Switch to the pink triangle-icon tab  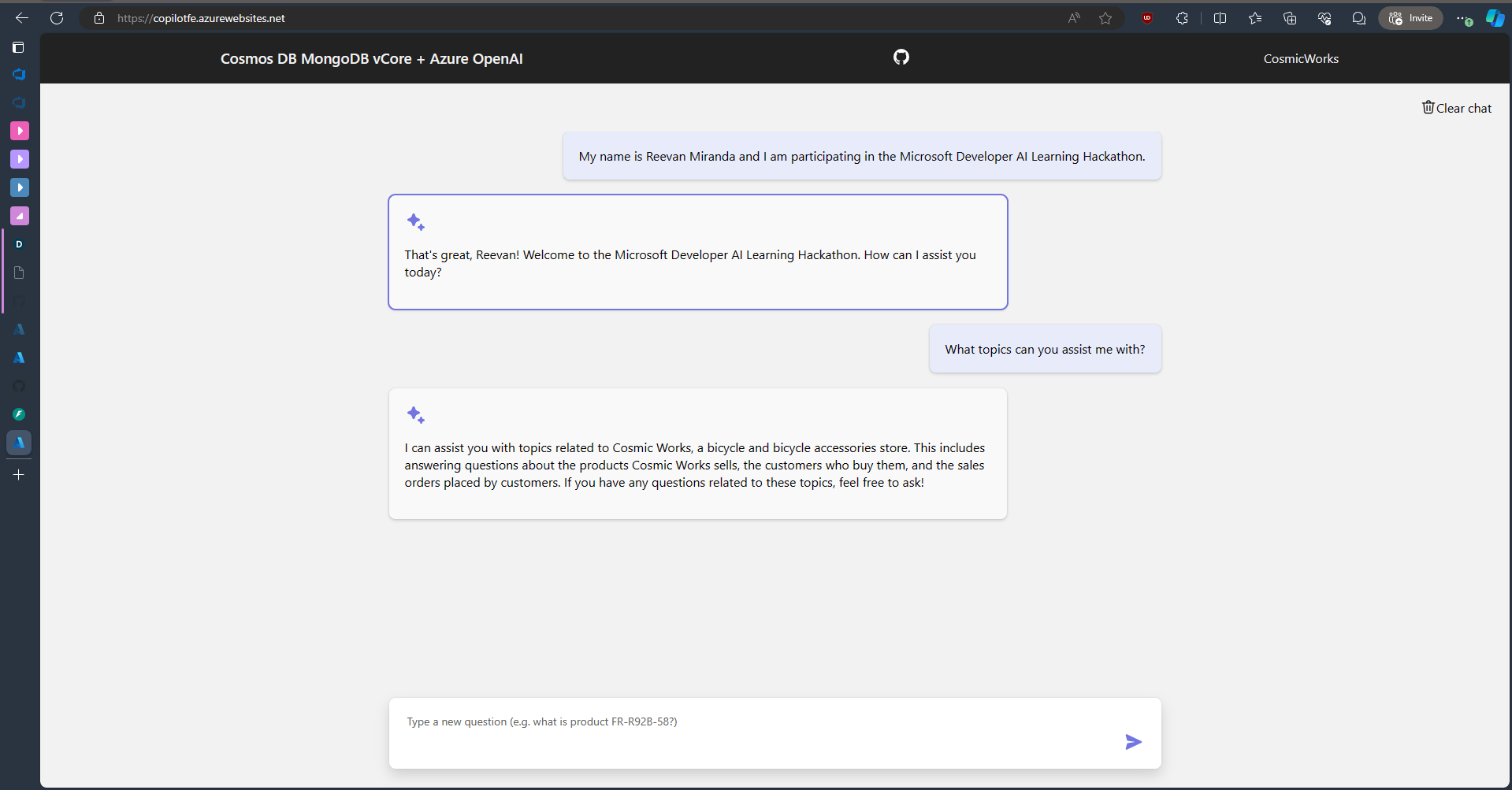coord(20,216)
